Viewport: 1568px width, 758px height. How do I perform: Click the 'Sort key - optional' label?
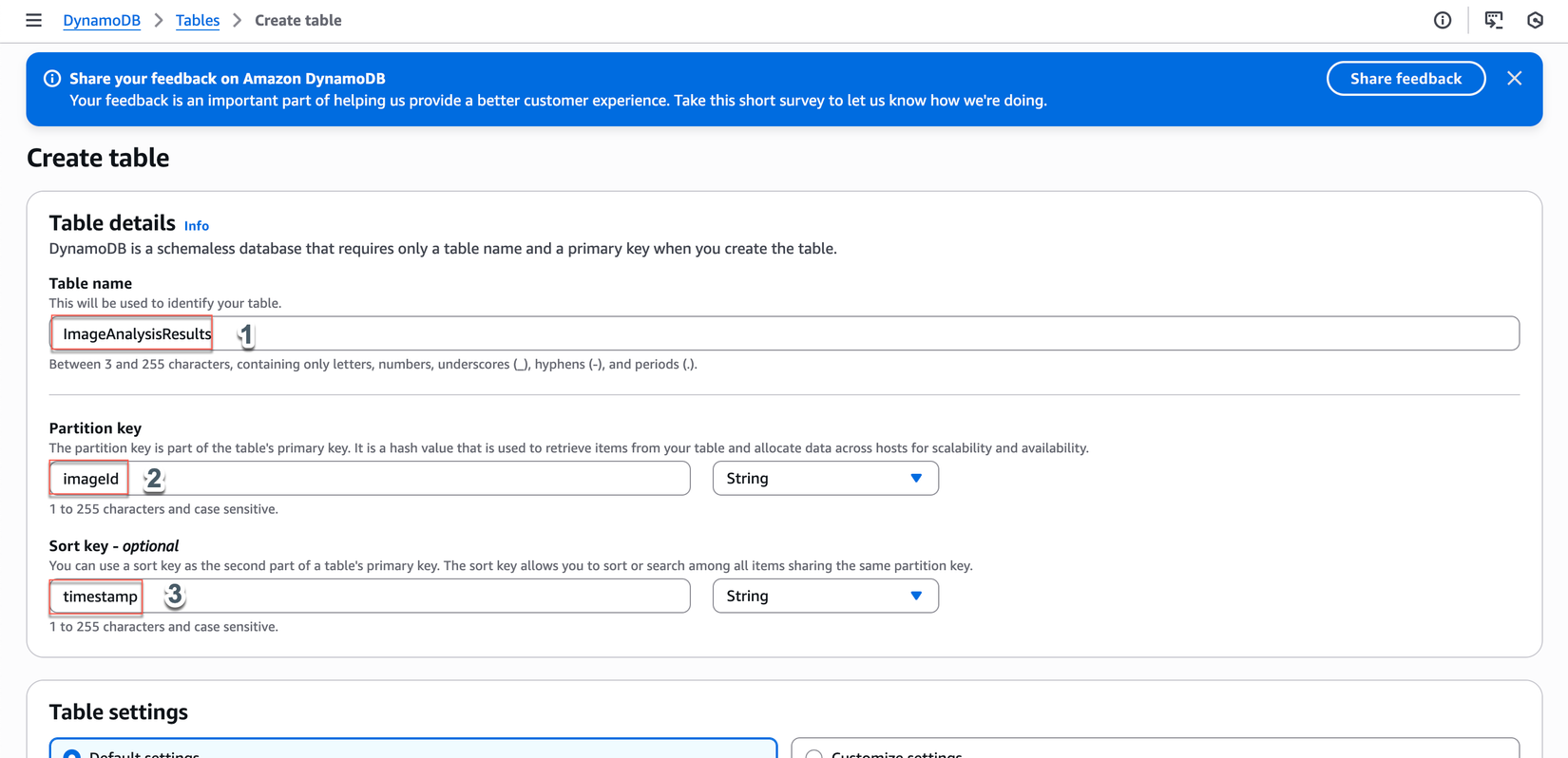pyautogui.click(x=114, y=546)
